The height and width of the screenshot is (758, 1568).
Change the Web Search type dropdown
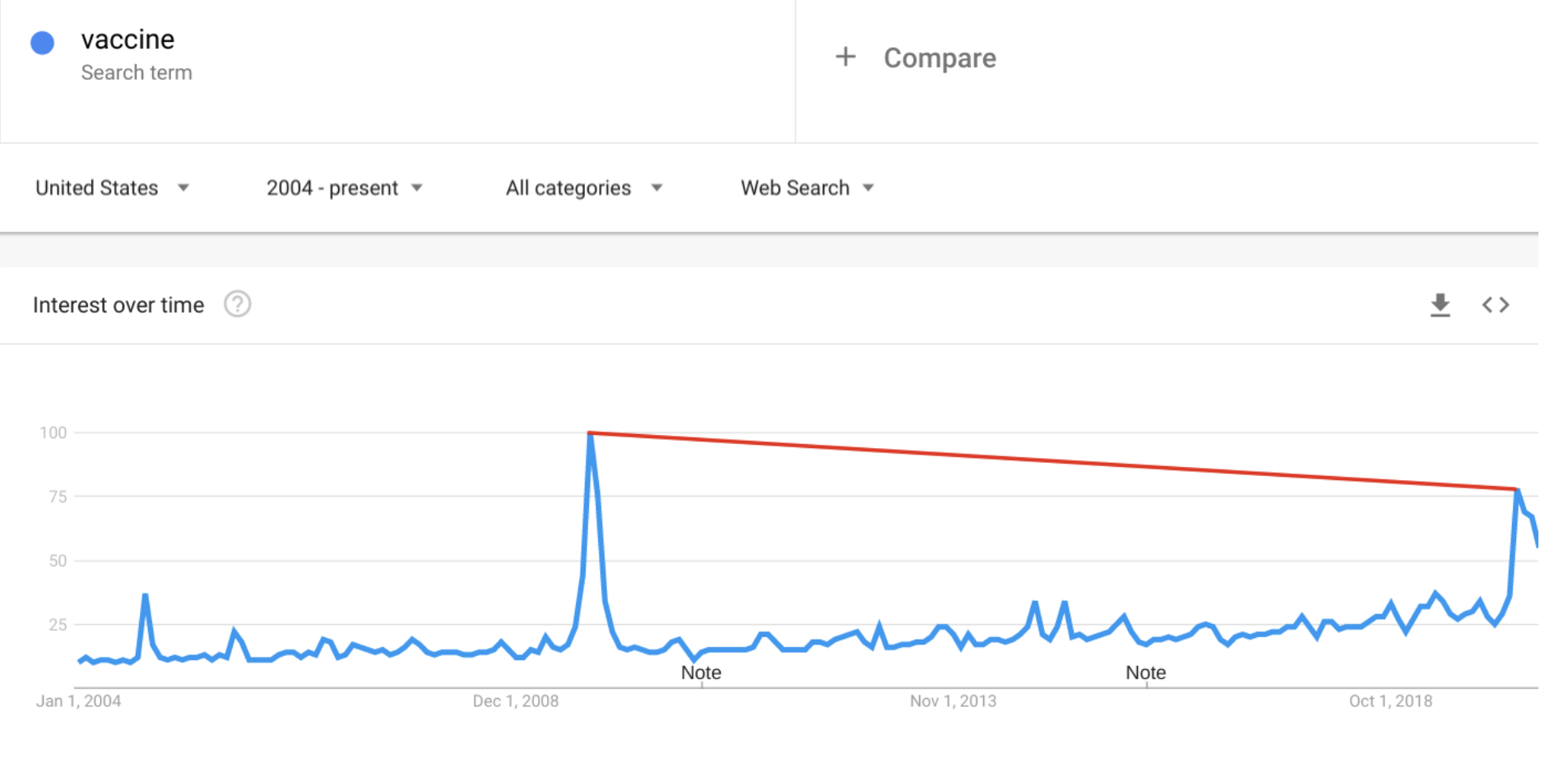click(x=807, y=188)
